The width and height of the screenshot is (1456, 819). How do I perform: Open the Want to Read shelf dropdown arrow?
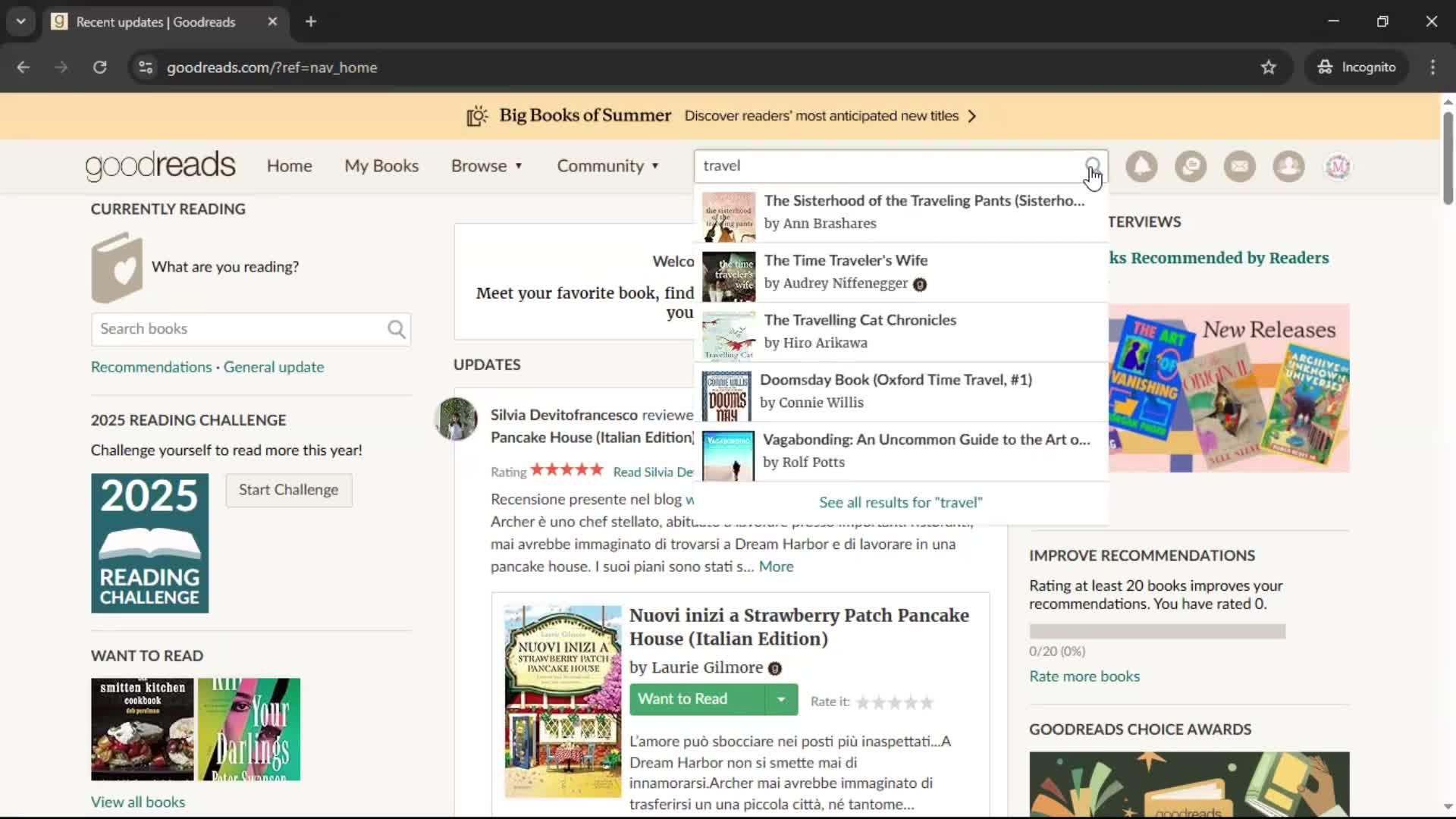[781, 699]
